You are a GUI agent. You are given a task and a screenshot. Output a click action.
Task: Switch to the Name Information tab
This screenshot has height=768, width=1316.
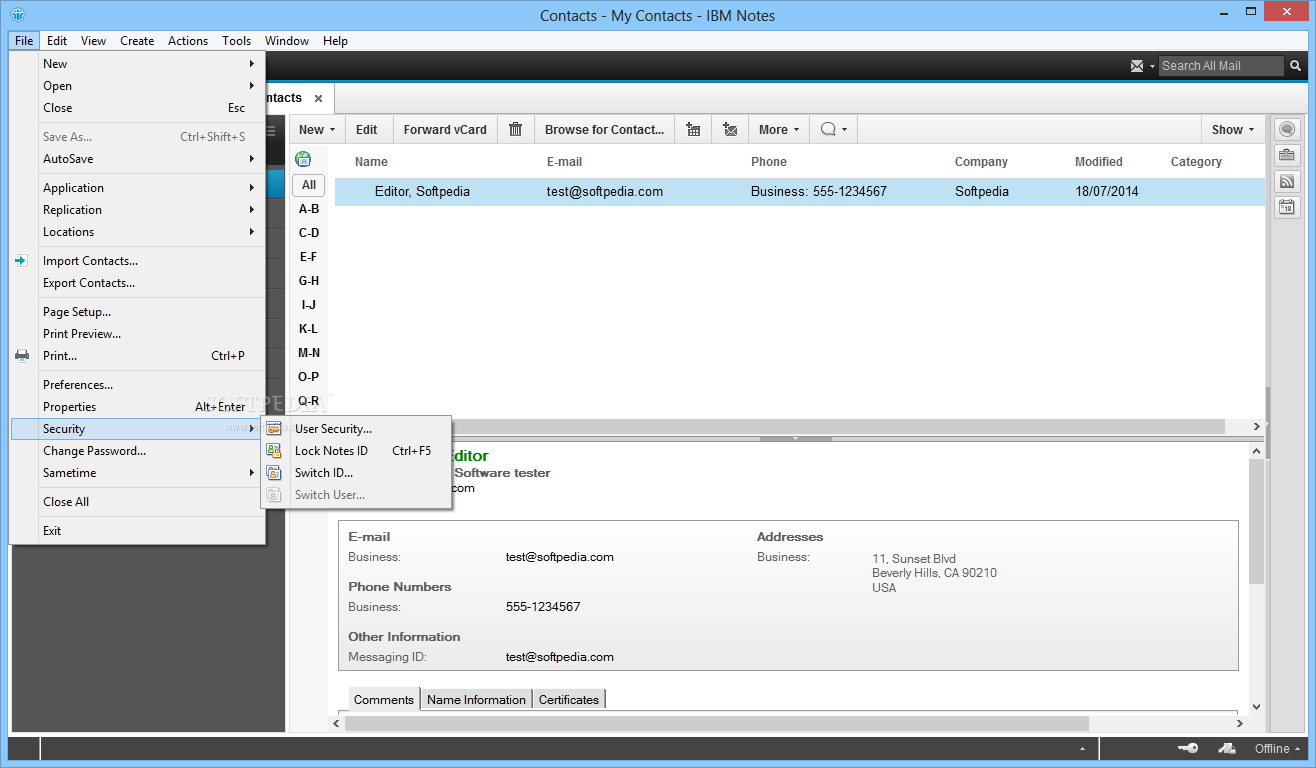point(476,700)
